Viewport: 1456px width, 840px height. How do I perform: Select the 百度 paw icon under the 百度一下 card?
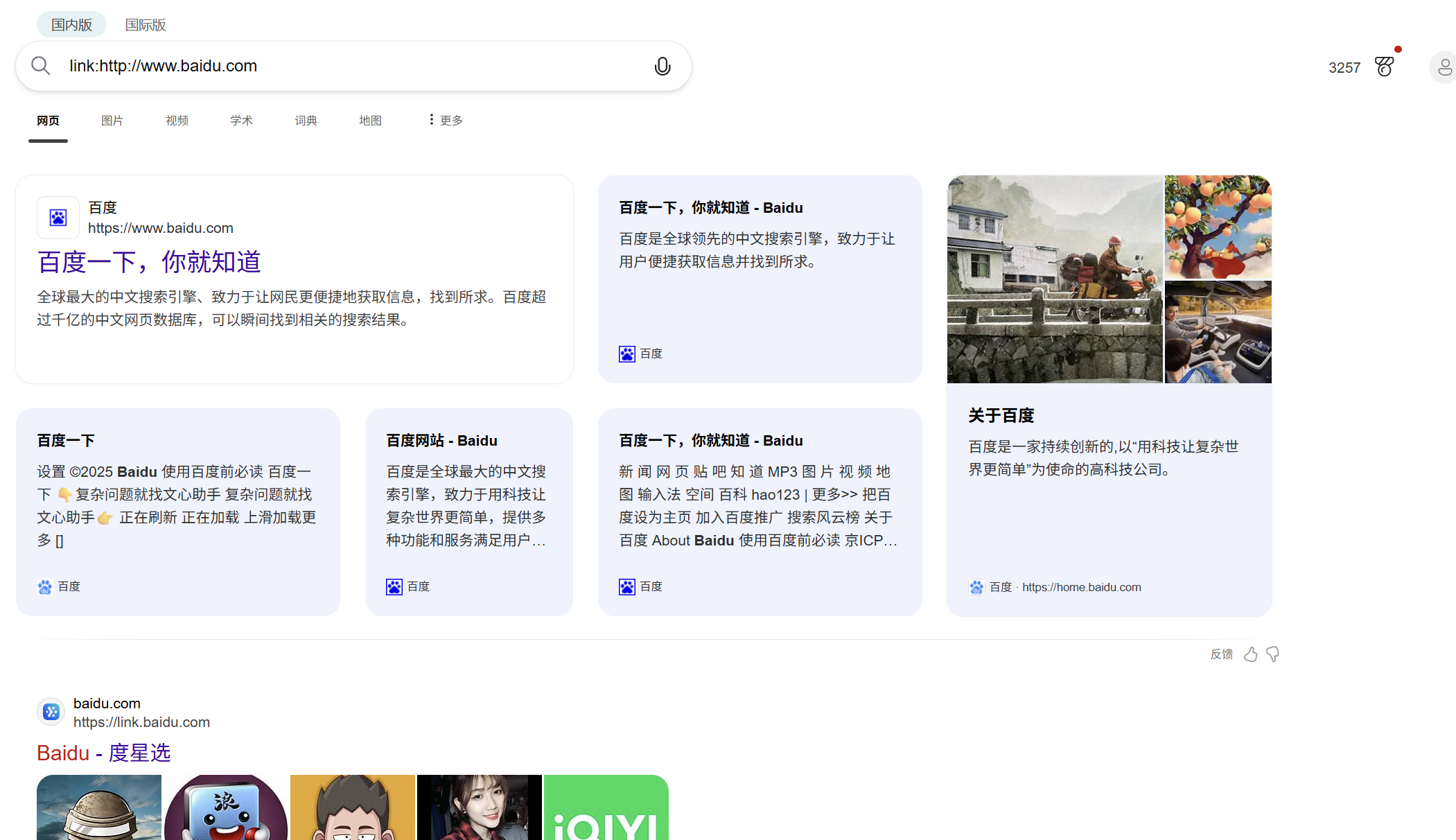pyautogui.click(x=45, y=586)
